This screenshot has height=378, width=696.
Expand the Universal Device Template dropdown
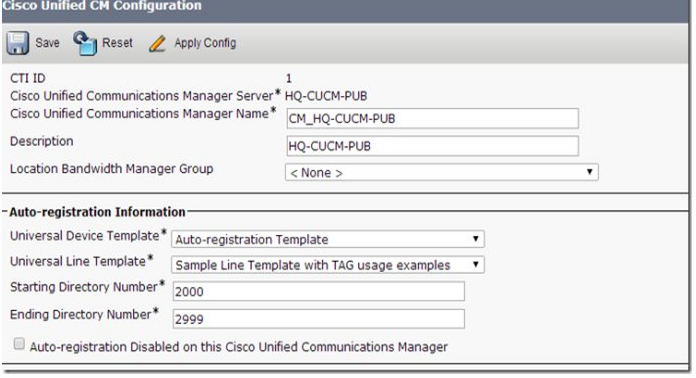(328, 239)
